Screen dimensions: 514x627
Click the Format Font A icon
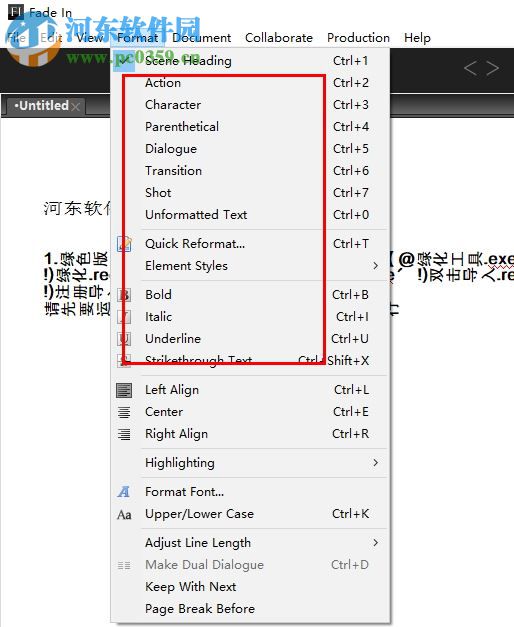pos(124,492)
